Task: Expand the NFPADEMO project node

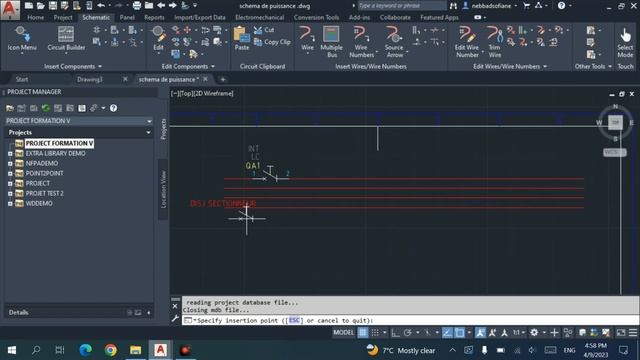Action: pos(10,163)
